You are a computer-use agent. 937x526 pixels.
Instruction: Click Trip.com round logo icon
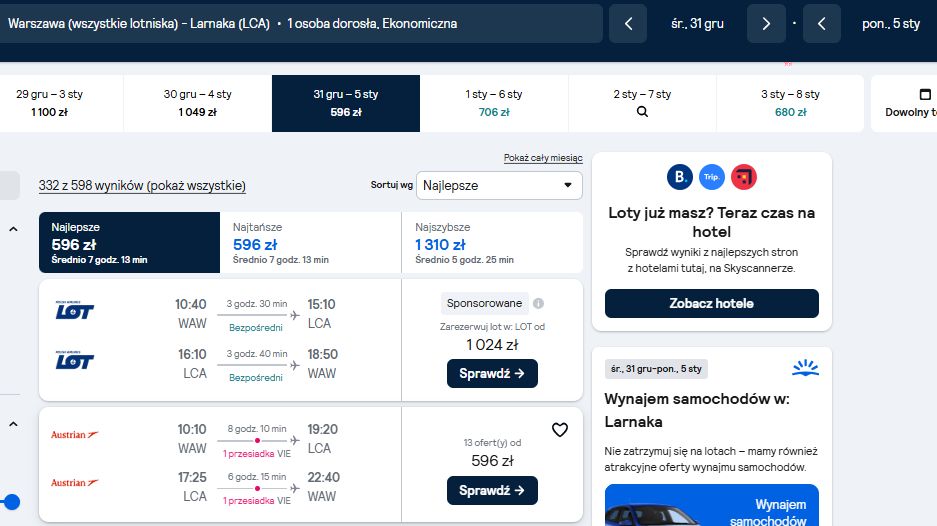(712, 177)
